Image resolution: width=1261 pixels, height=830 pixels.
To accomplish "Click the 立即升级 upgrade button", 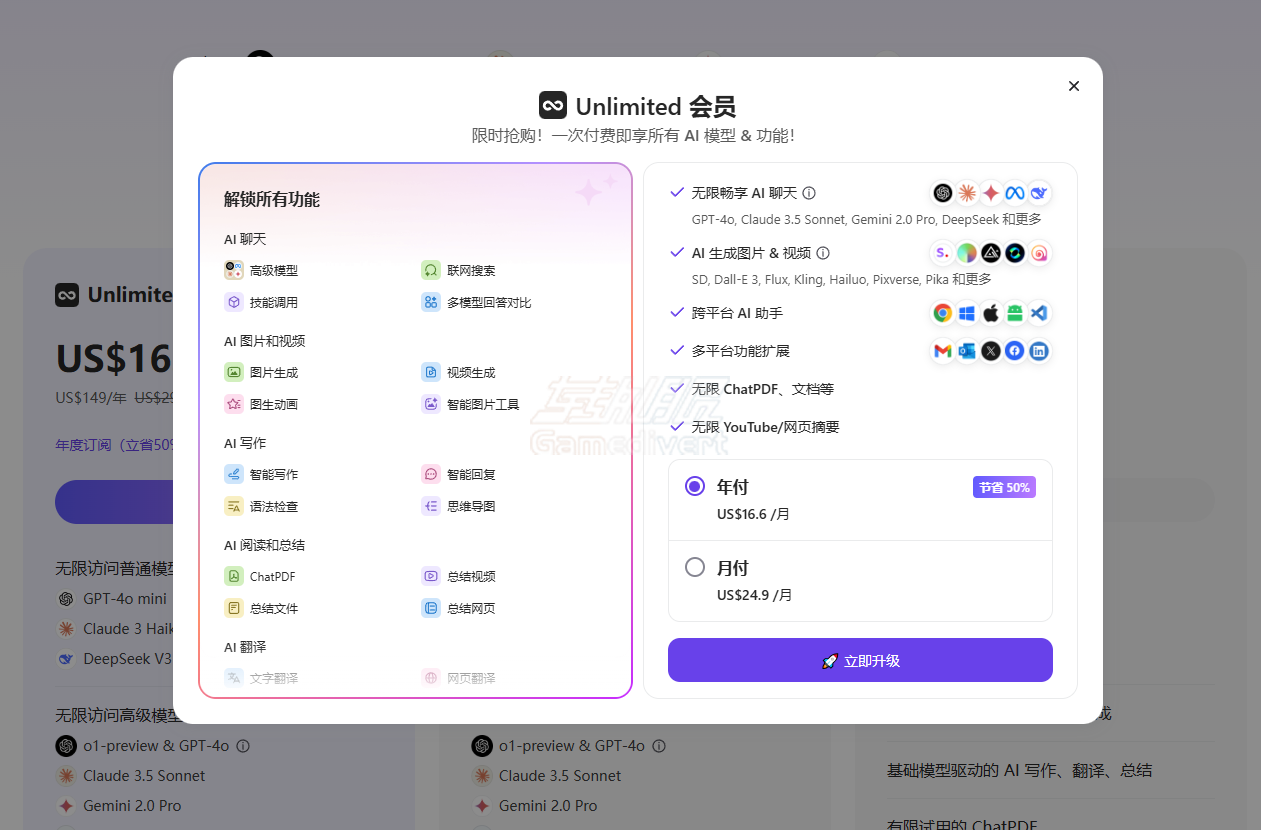I will click(x=860, y=660).
